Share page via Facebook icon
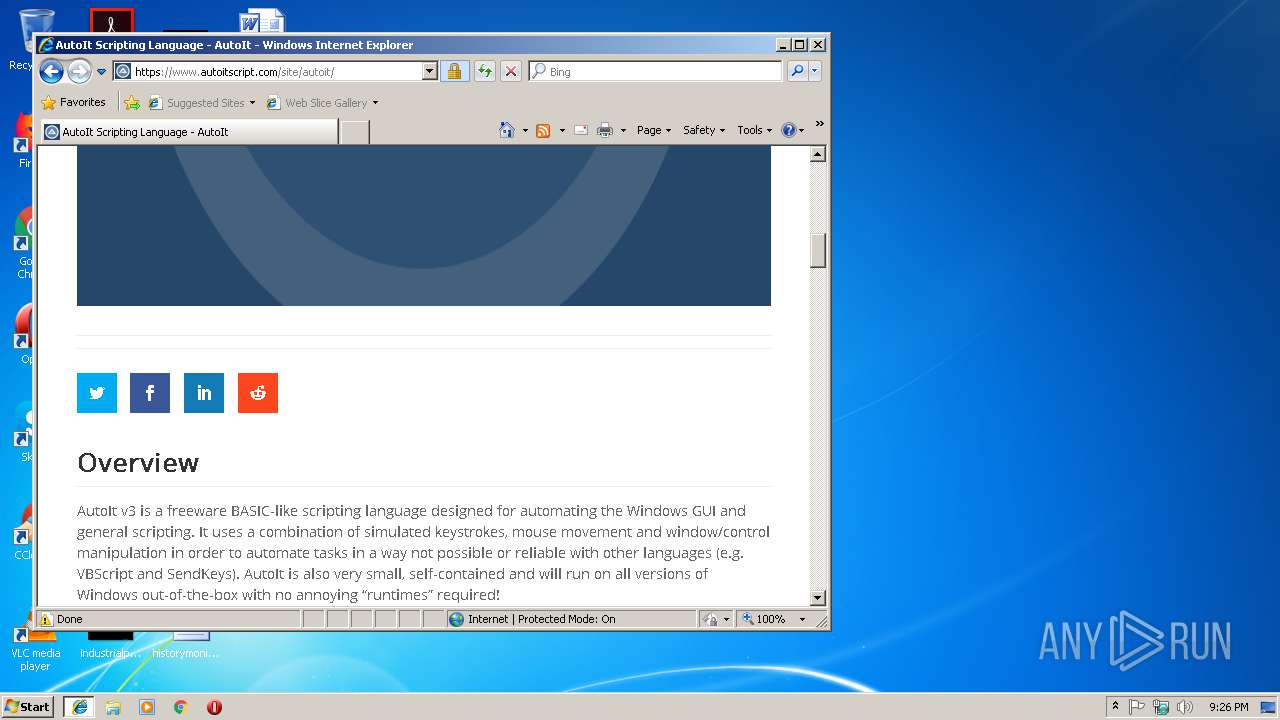This screenshot has height=720, width=1280. click(150, 393)
